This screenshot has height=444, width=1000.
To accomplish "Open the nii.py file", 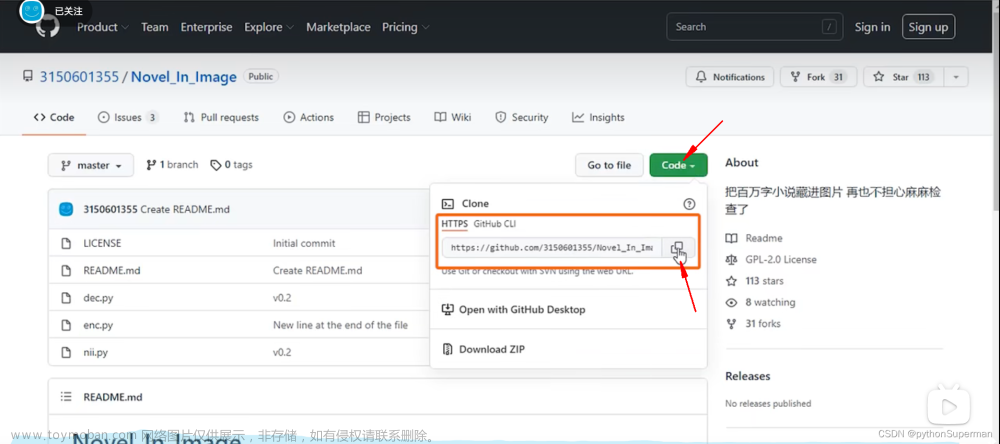I will click(x=96, y=352).
